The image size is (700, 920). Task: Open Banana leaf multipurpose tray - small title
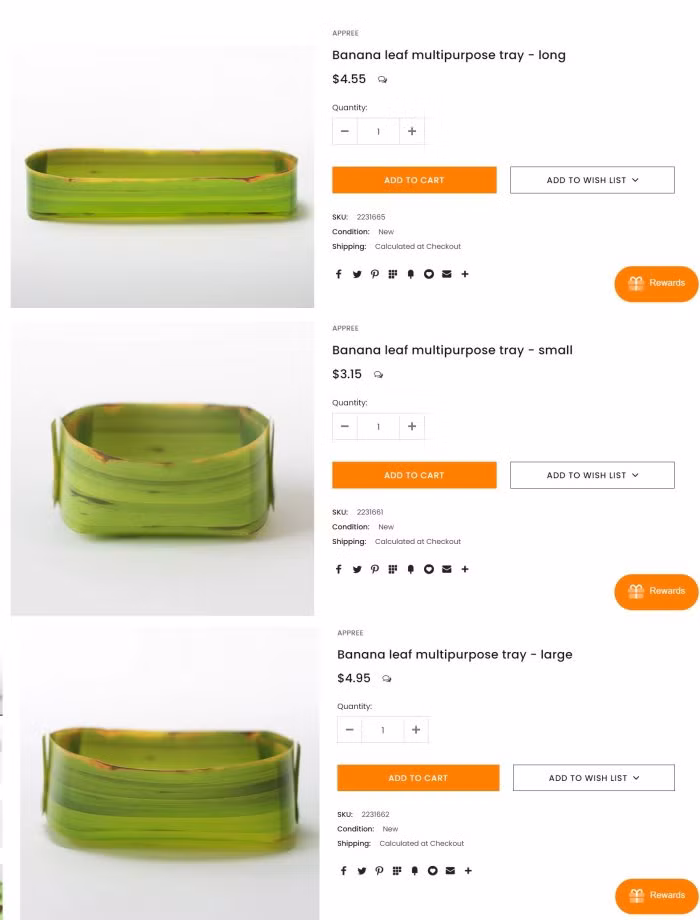tap(452, 350)
